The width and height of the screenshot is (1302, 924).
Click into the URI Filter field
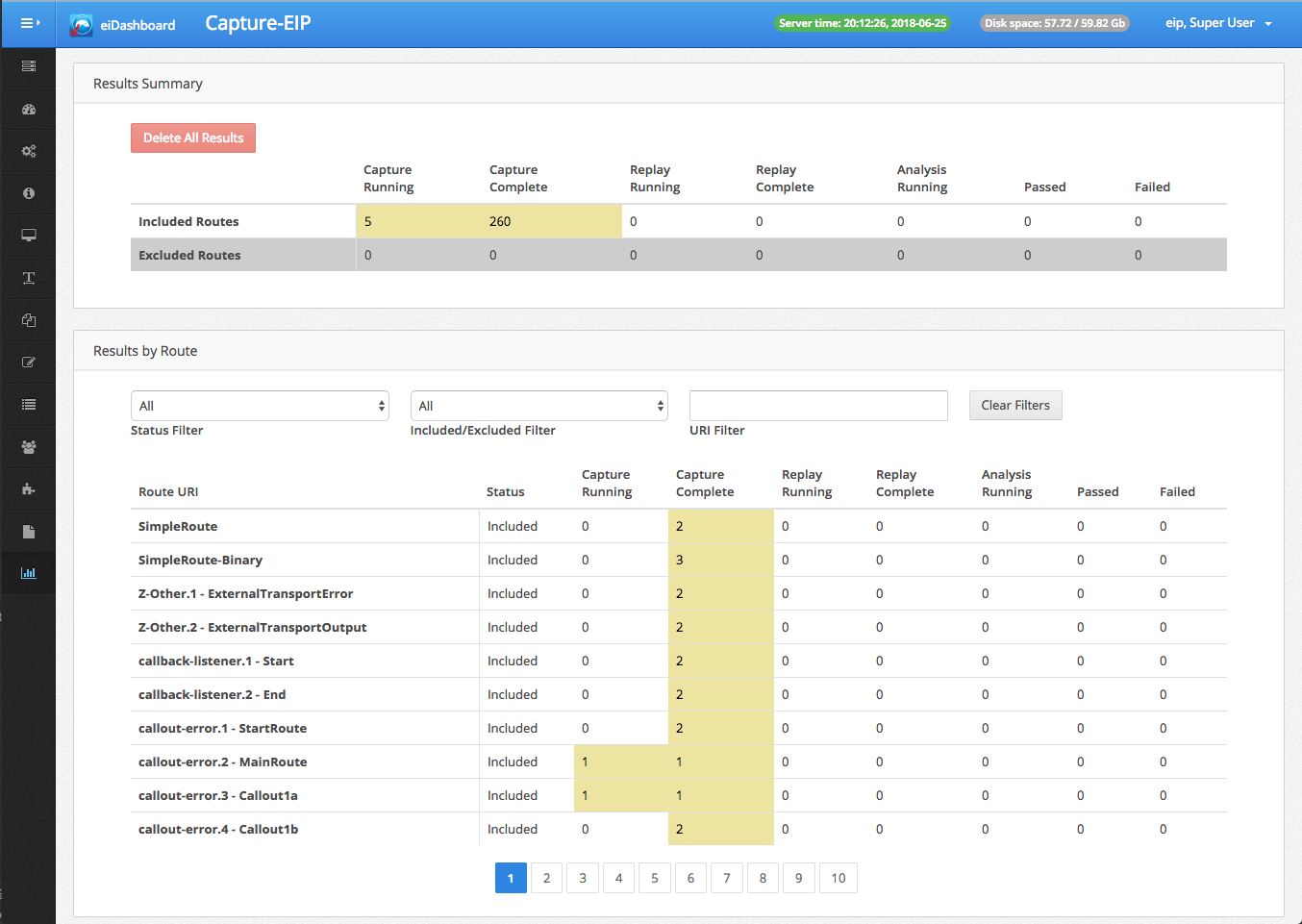click(818, 406)
